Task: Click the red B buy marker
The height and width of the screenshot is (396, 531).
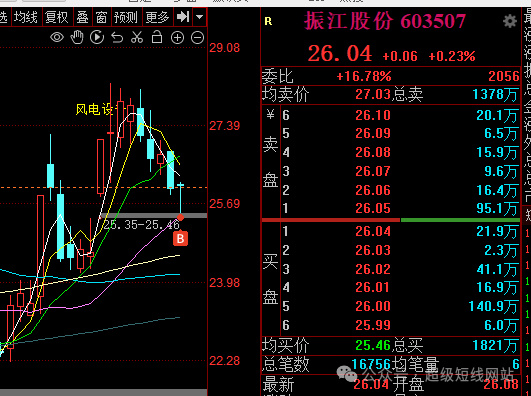Action: pyautogui.click(x=180, y=238)
